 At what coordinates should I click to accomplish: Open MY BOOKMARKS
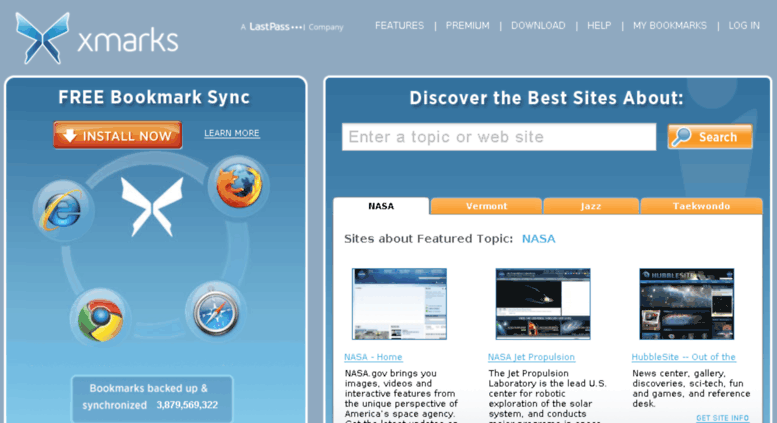click(x=670, y=26)
